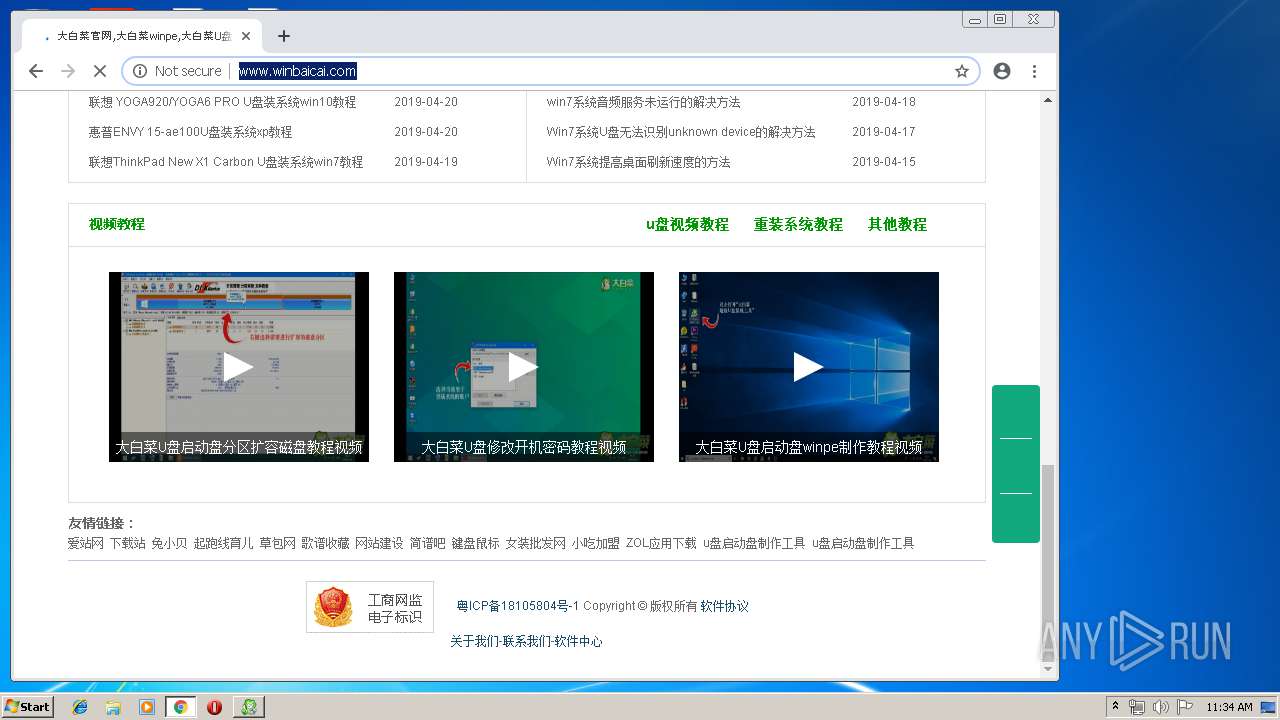Screen dimensions: 1280x720
Task: Visit friend link 爱站网
Action: [85, 543]
